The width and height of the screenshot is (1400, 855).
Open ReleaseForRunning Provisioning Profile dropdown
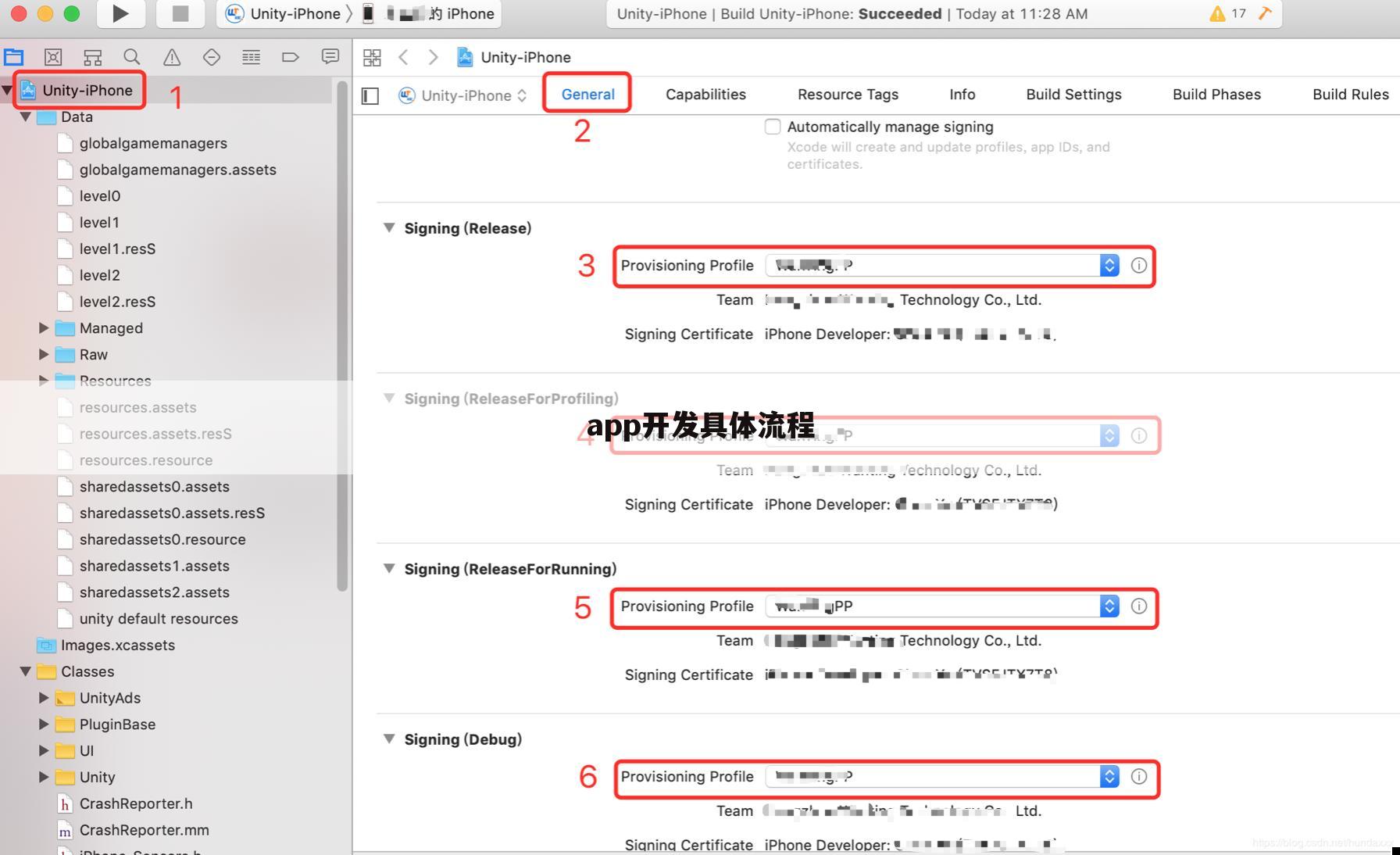click(942, 606)
